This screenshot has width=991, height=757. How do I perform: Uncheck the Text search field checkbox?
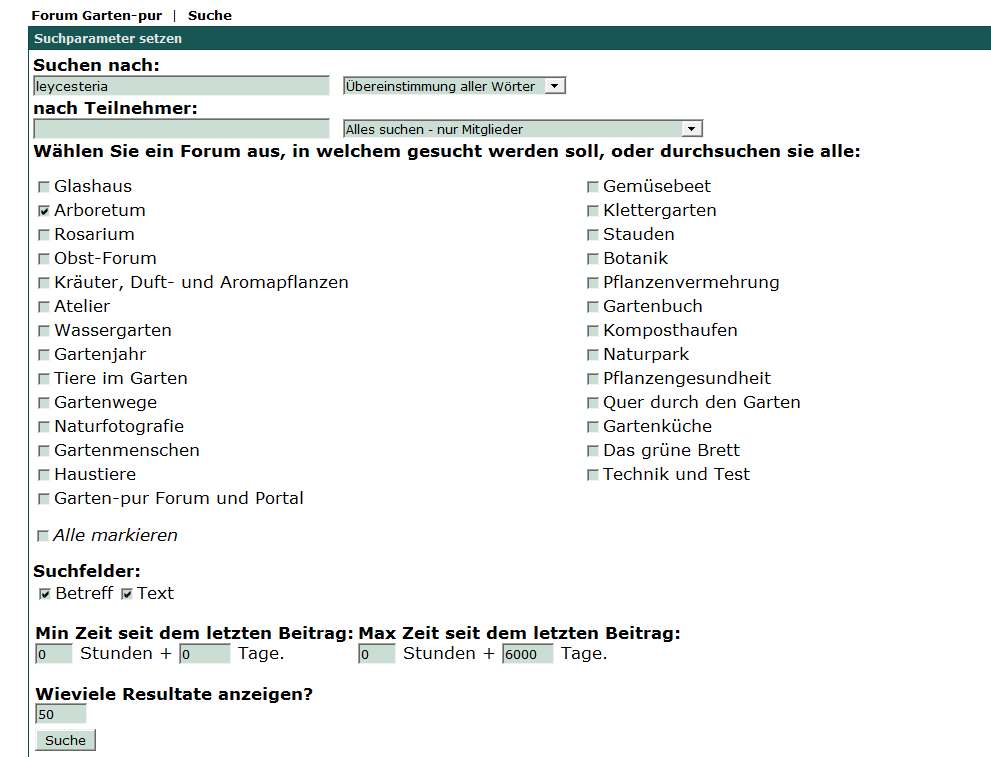[x=127, y=594]
